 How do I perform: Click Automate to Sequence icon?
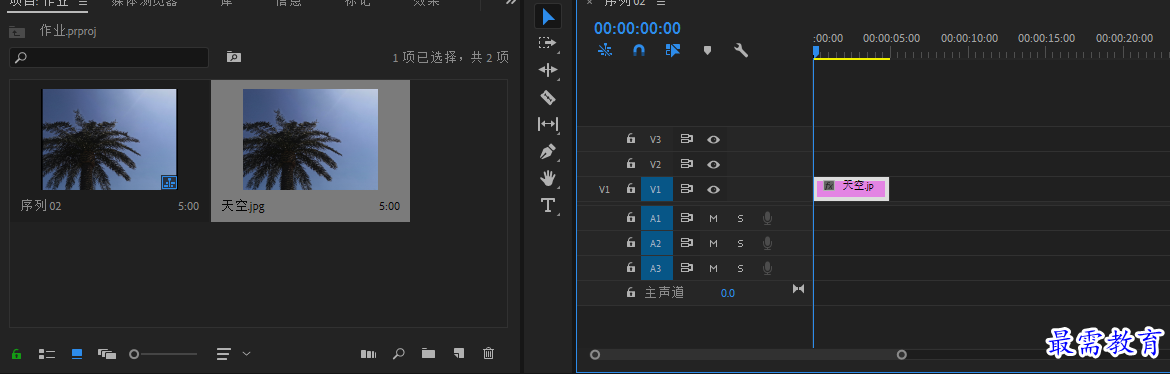[369, 354]
